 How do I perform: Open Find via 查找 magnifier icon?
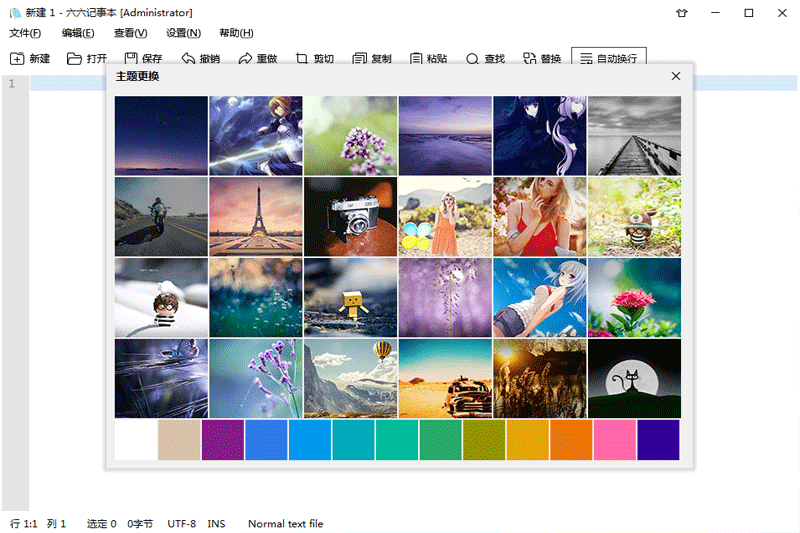pyautogui.click(x=472, y=59)
